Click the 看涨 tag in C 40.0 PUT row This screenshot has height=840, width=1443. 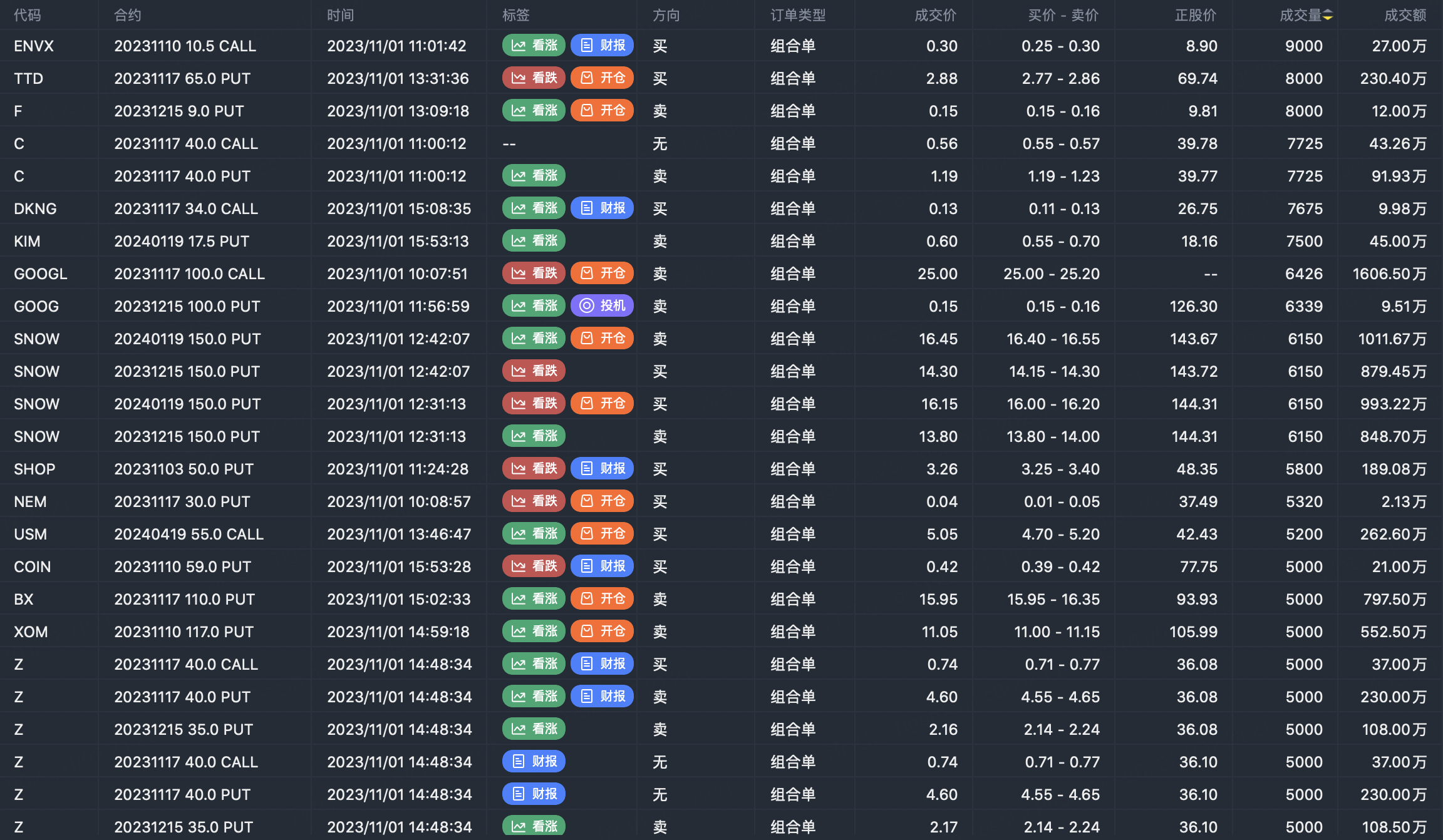[x=534, y=175]
